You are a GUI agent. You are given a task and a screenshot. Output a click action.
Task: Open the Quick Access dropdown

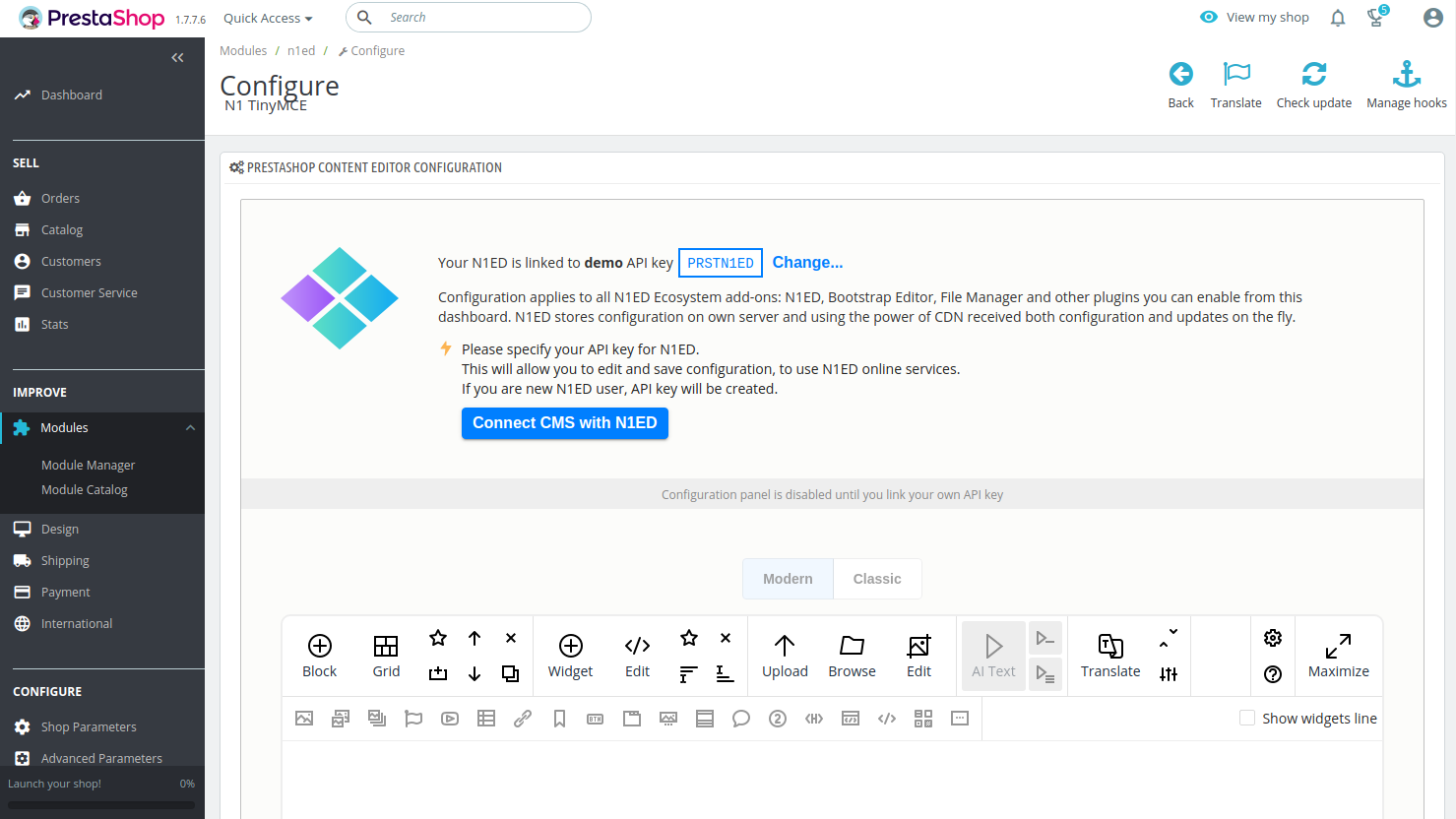point(268,18)
